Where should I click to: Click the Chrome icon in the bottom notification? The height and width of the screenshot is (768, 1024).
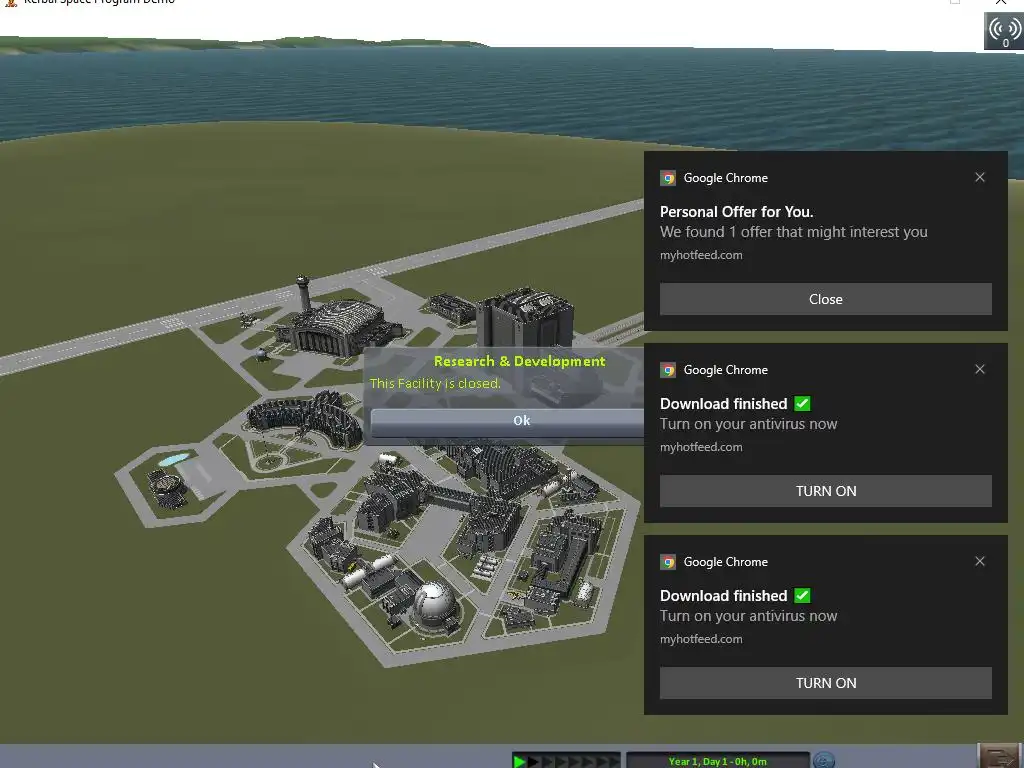668,562
